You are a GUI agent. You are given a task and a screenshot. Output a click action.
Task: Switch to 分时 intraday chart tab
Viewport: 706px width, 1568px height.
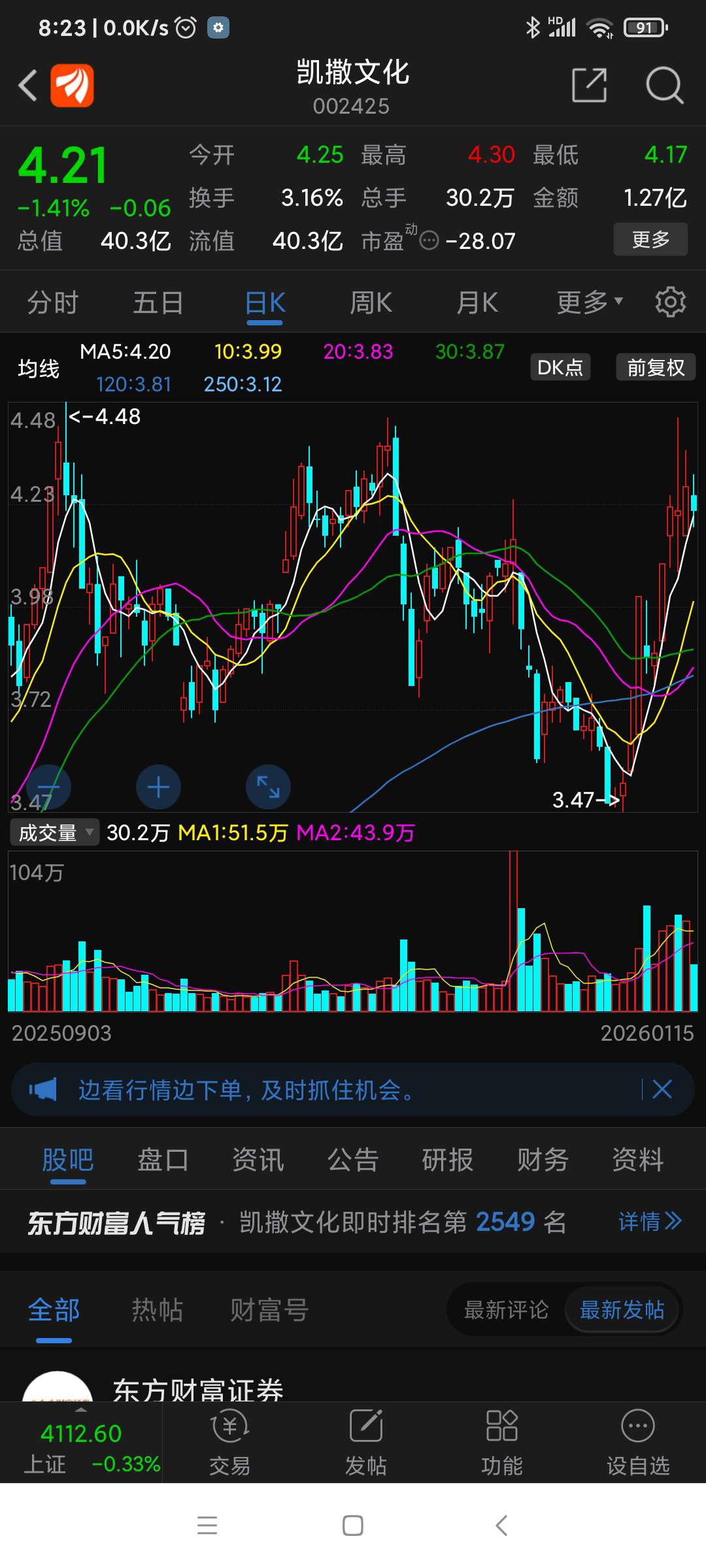53,302
